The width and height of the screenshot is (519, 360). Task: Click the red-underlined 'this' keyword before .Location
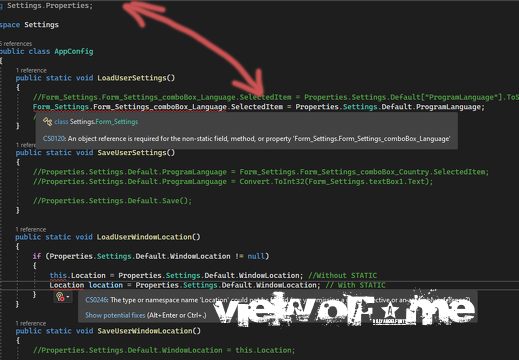point(58,275)
